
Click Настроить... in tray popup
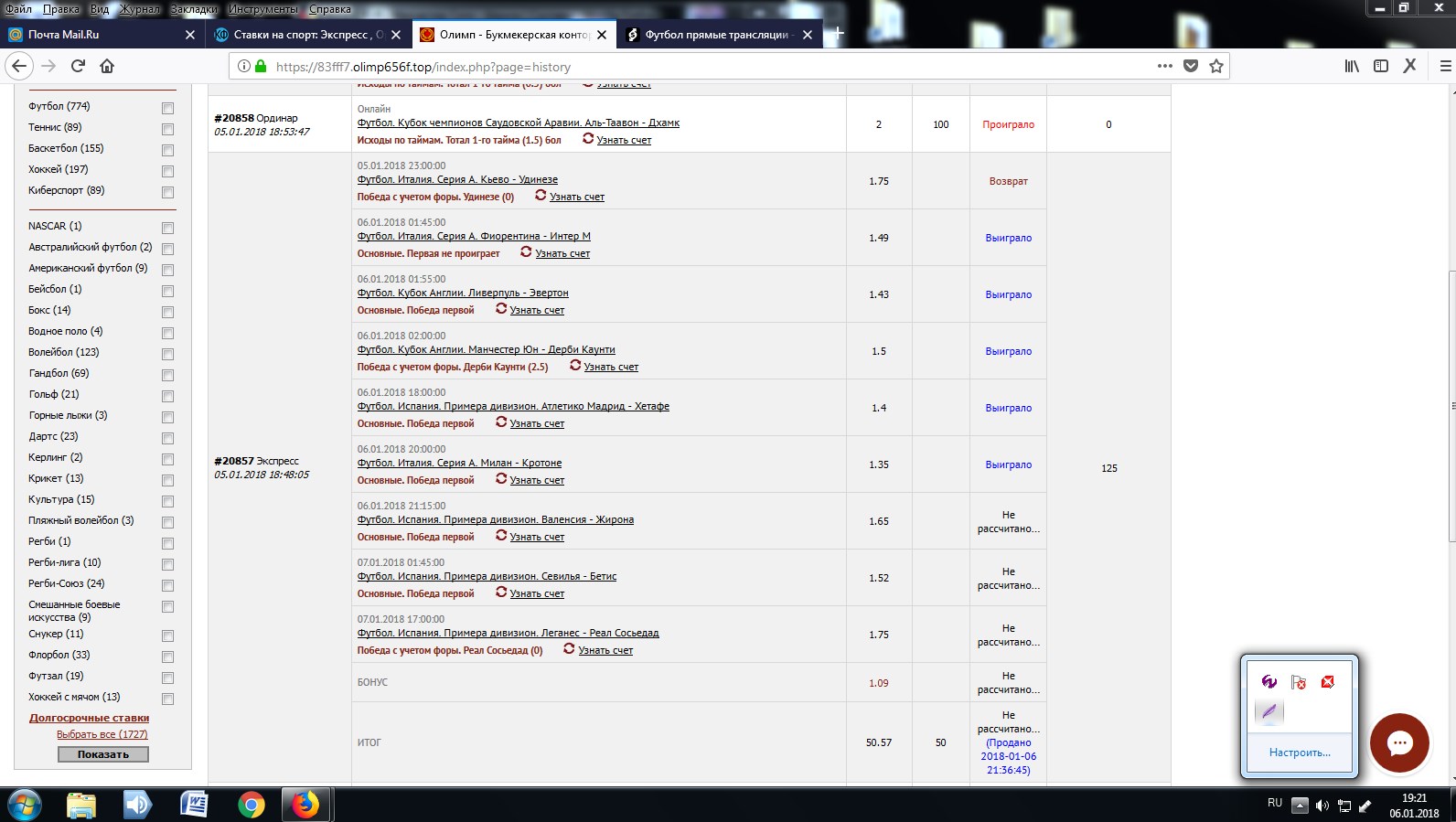(1300, 753)
